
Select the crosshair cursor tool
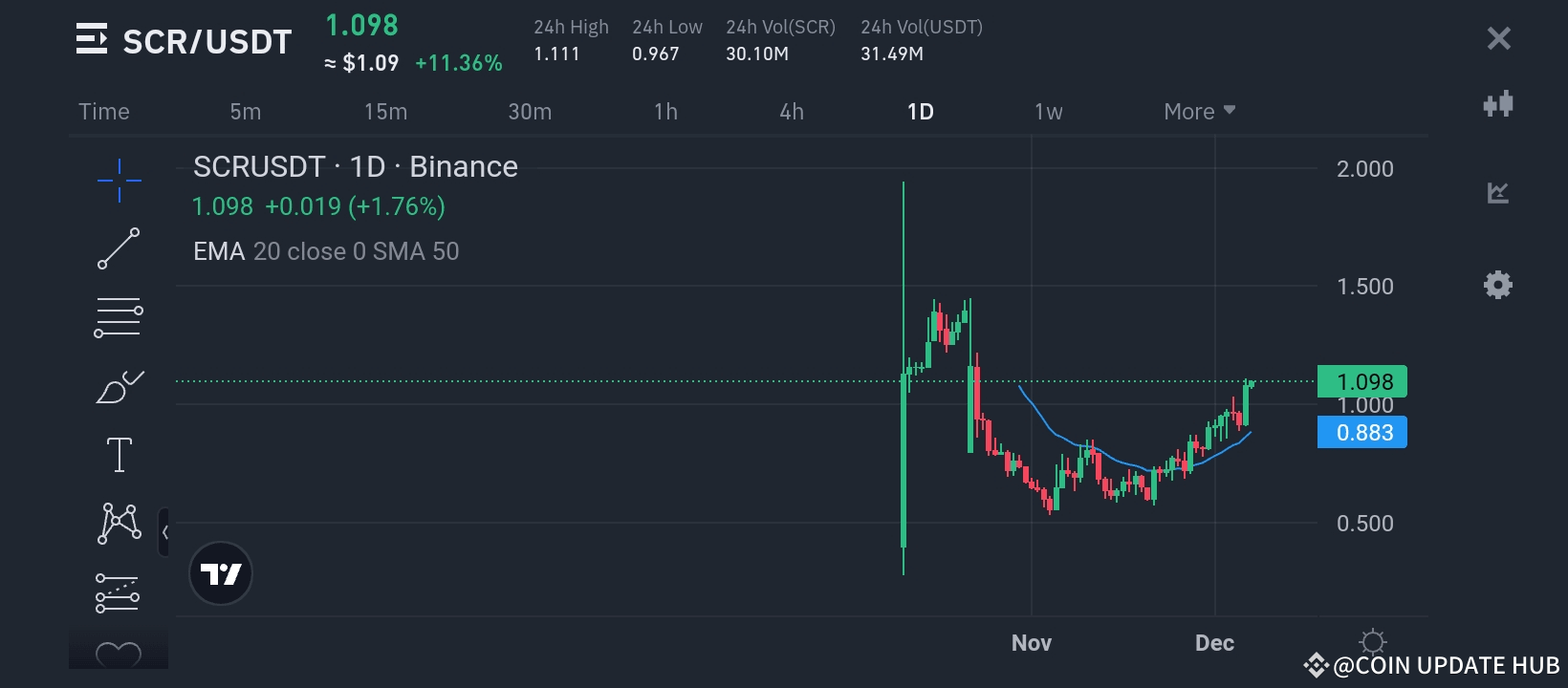[120, 181]
